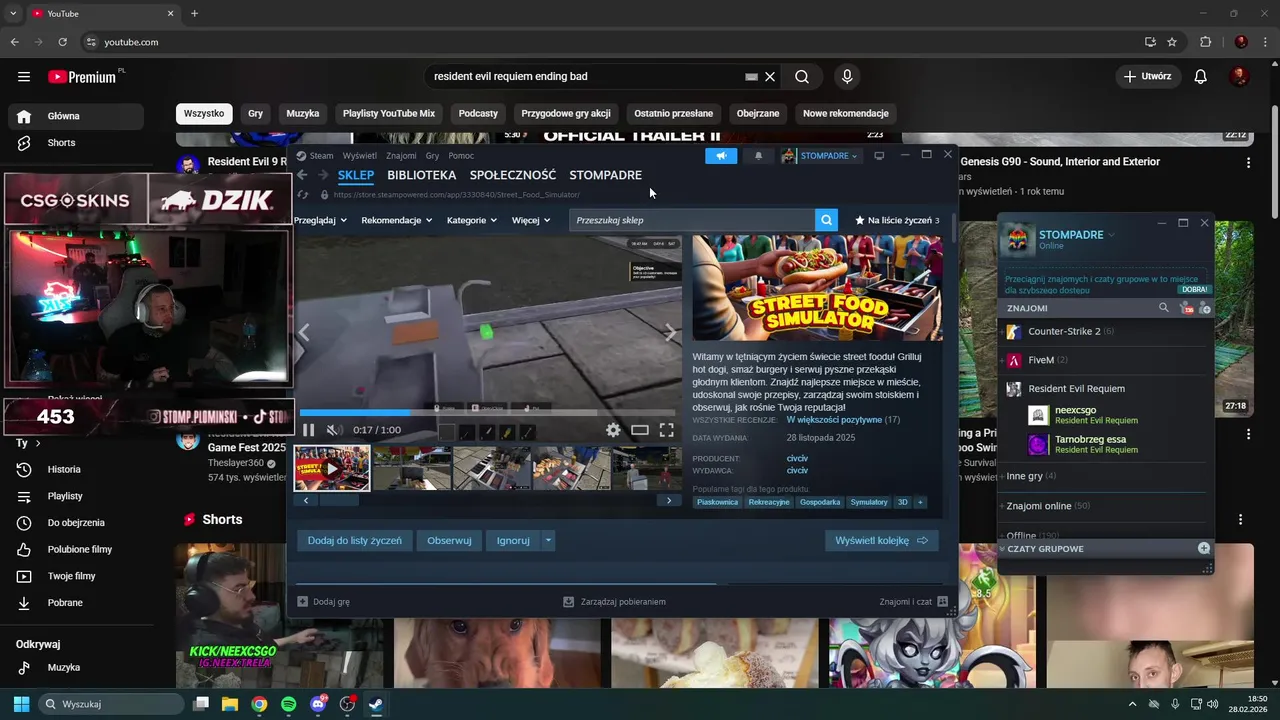
Task: Clear the YouTube search query
Action: tap(770, 76)
